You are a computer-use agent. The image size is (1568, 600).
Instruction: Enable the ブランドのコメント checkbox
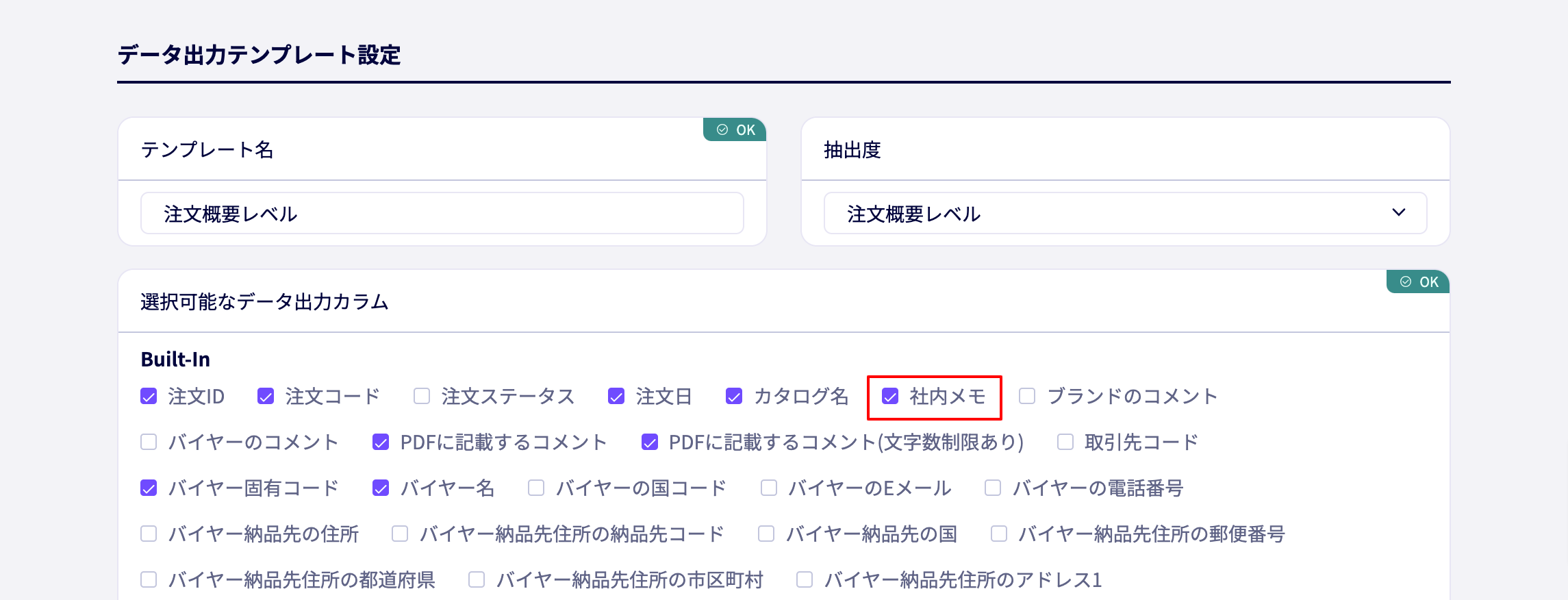[1027, 397]
